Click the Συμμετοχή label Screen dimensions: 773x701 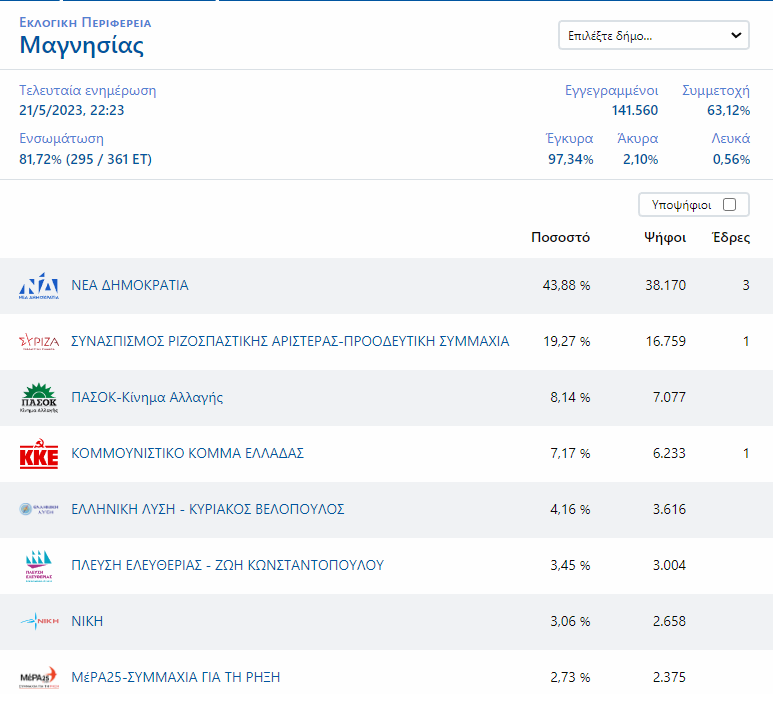pyautogui.click(x=716, y=91)
